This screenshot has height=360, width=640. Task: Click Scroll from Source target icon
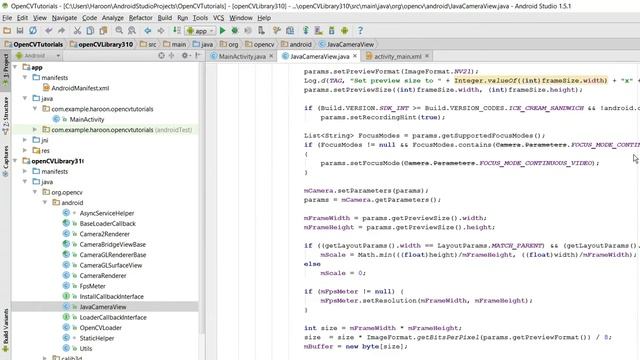162,56
